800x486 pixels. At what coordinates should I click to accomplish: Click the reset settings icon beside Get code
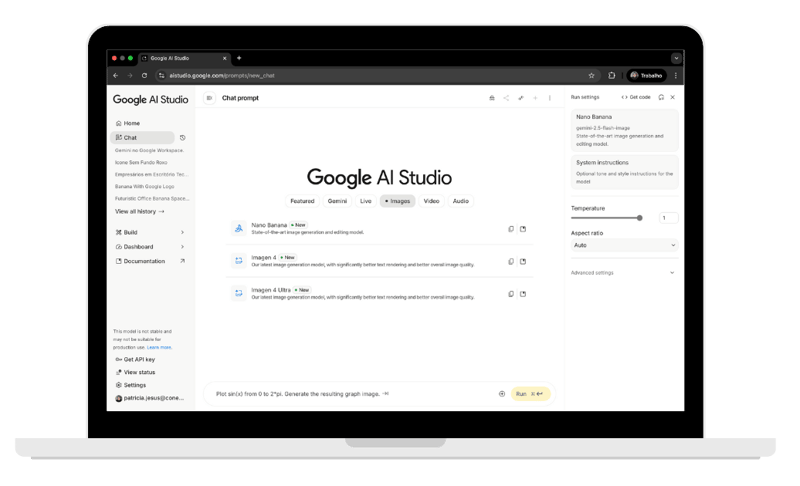661,97
